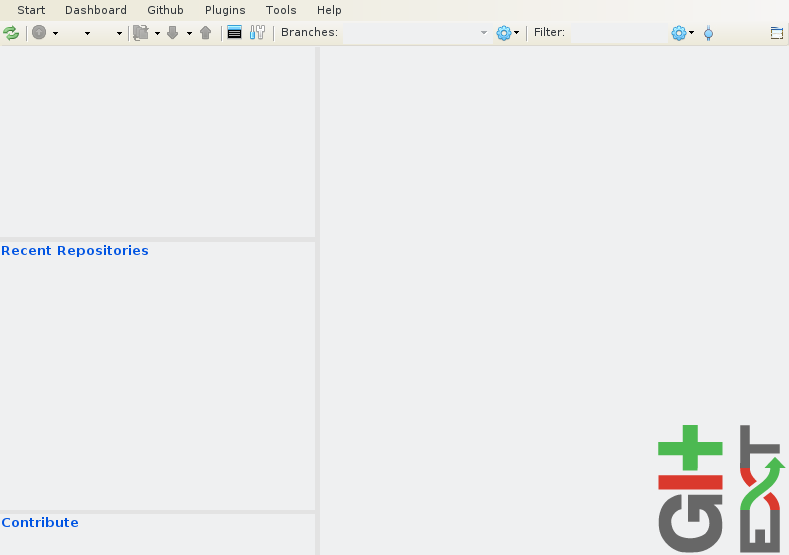Toggle the panel layout icon at toolbar end
789x555 pixels.
(x=776, y=33)
